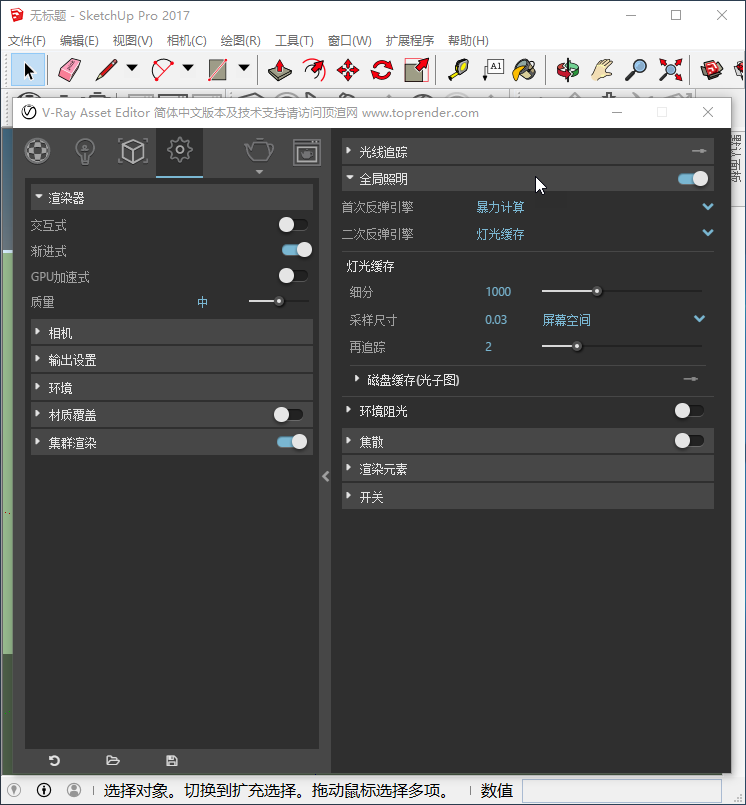
Task: Adjust the 质量 quality slider
Action: (279, 301)
